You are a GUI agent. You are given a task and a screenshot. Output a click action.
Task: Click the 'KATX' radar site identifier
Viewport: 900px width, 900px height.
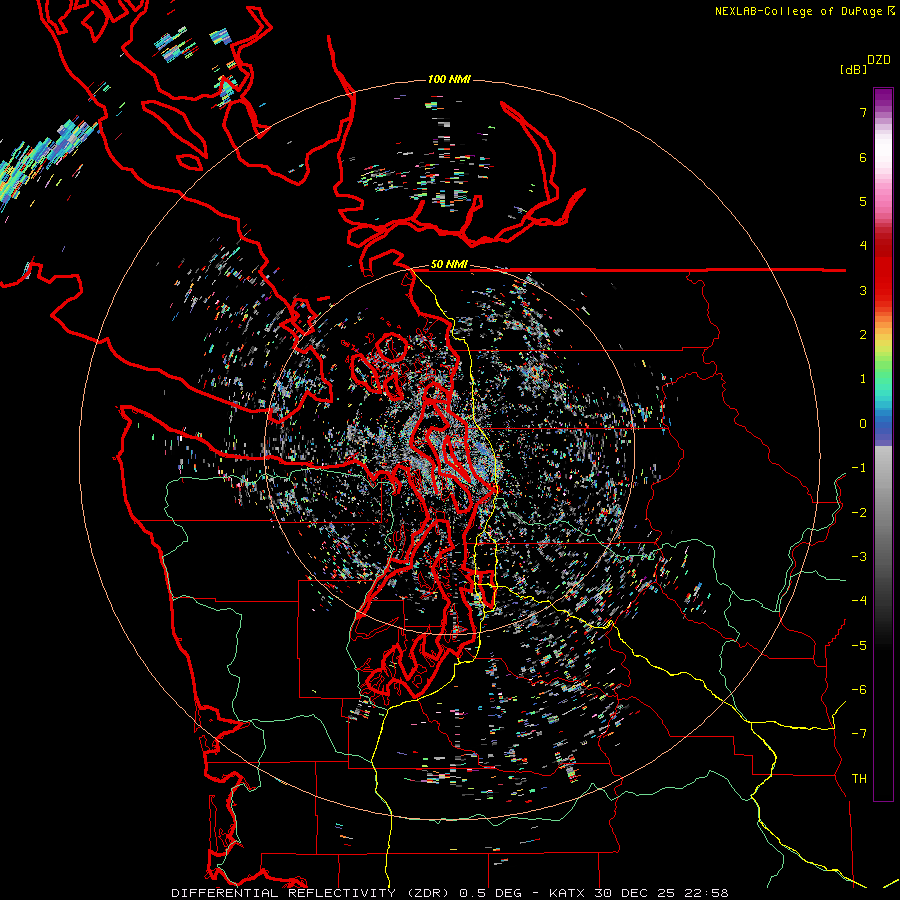tap(567, 893)
